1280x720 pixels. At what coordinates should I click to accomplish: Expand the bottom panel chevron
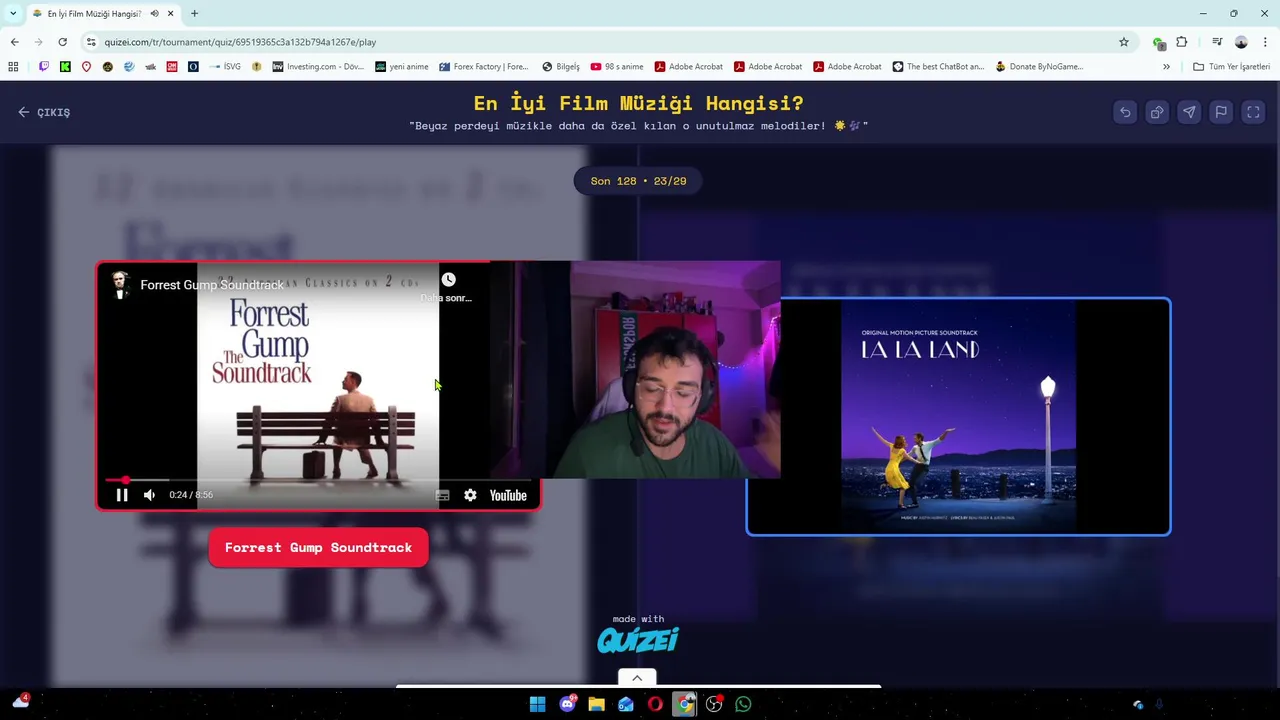point(637,678)
